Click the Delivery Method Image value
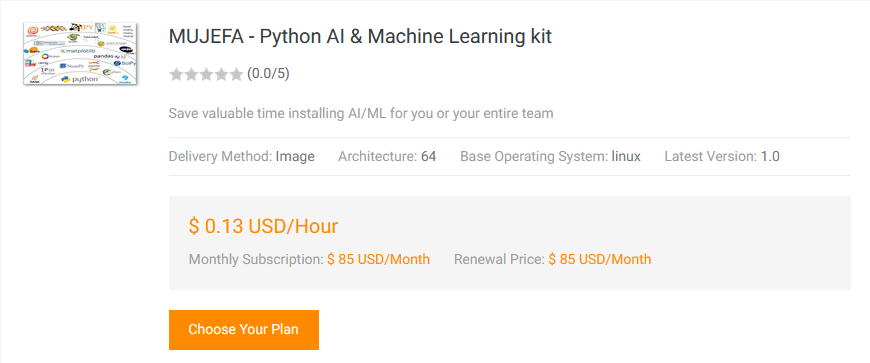 coord(295,157)
